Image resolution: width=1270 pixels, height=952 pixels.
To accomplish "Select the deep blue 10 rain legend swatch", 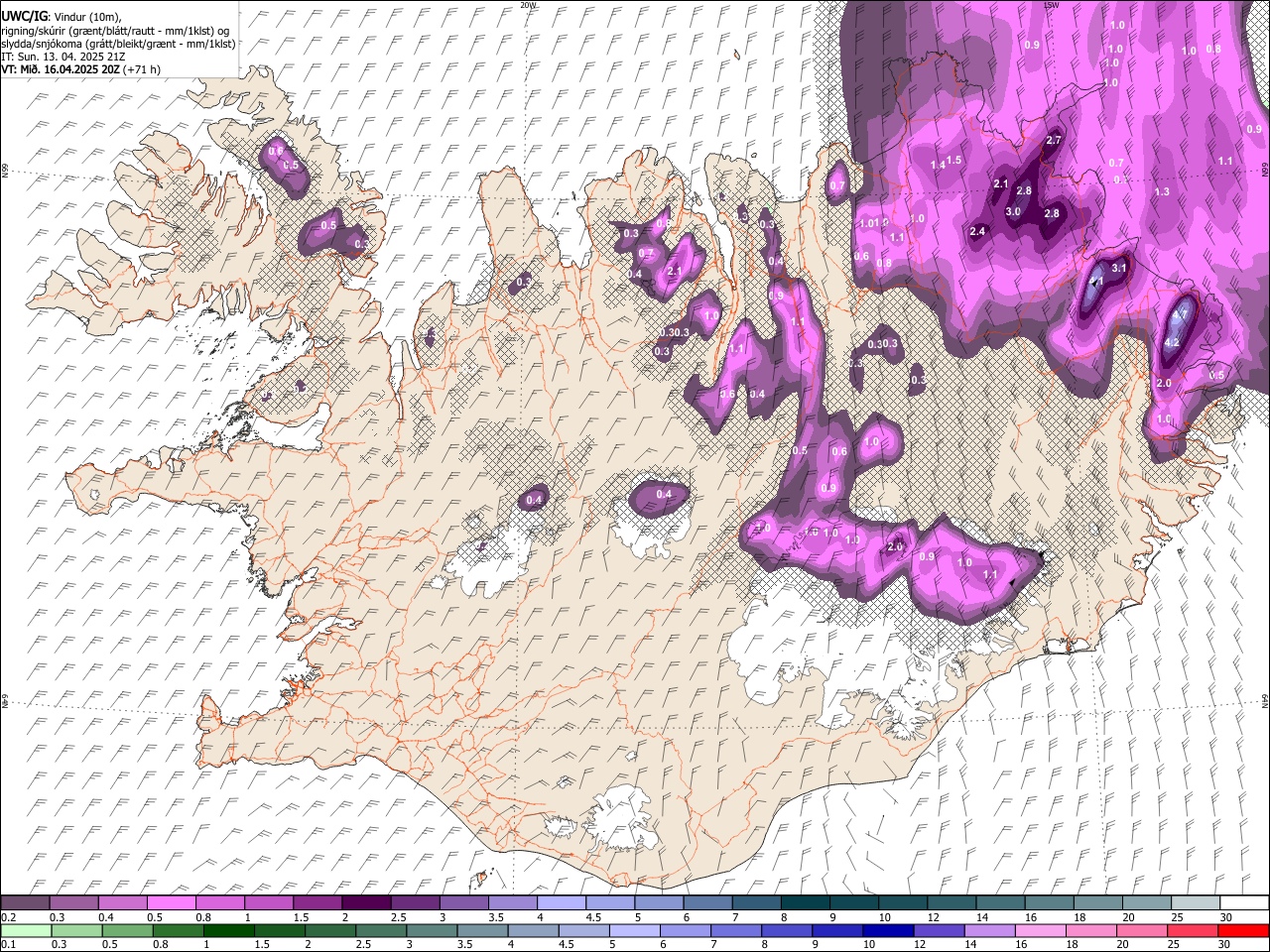I will [x=888, y=930].
